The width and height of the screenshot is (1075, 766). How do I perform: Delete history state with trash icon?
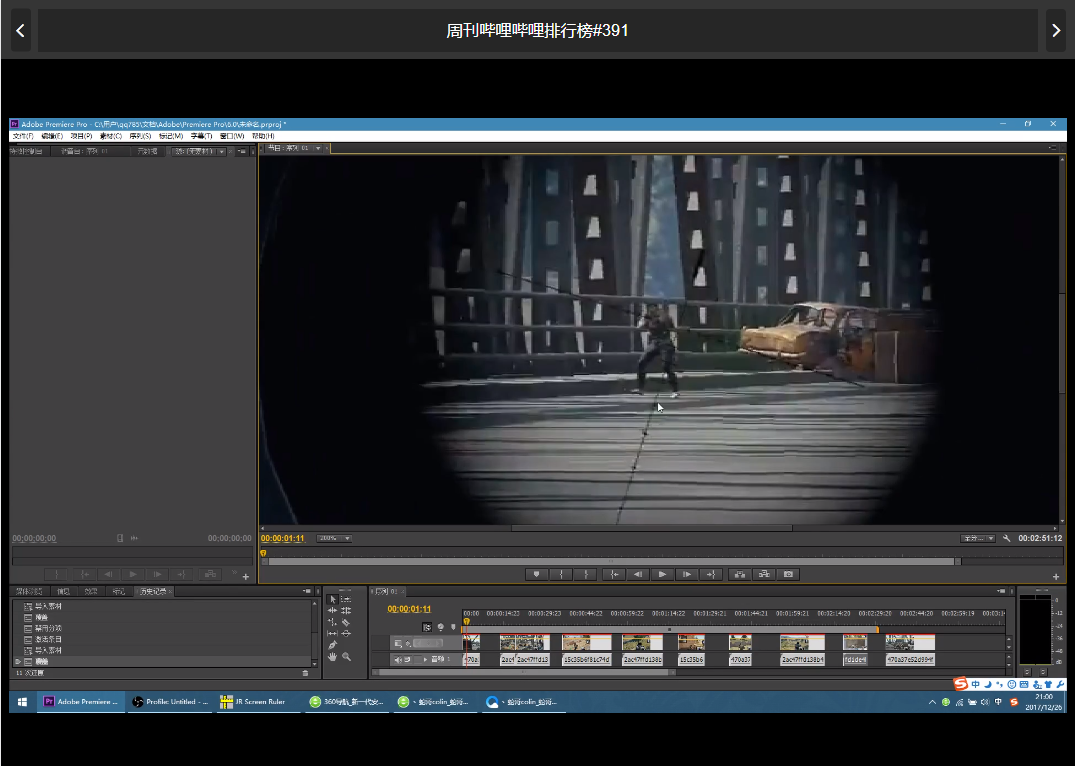(306, 673)
